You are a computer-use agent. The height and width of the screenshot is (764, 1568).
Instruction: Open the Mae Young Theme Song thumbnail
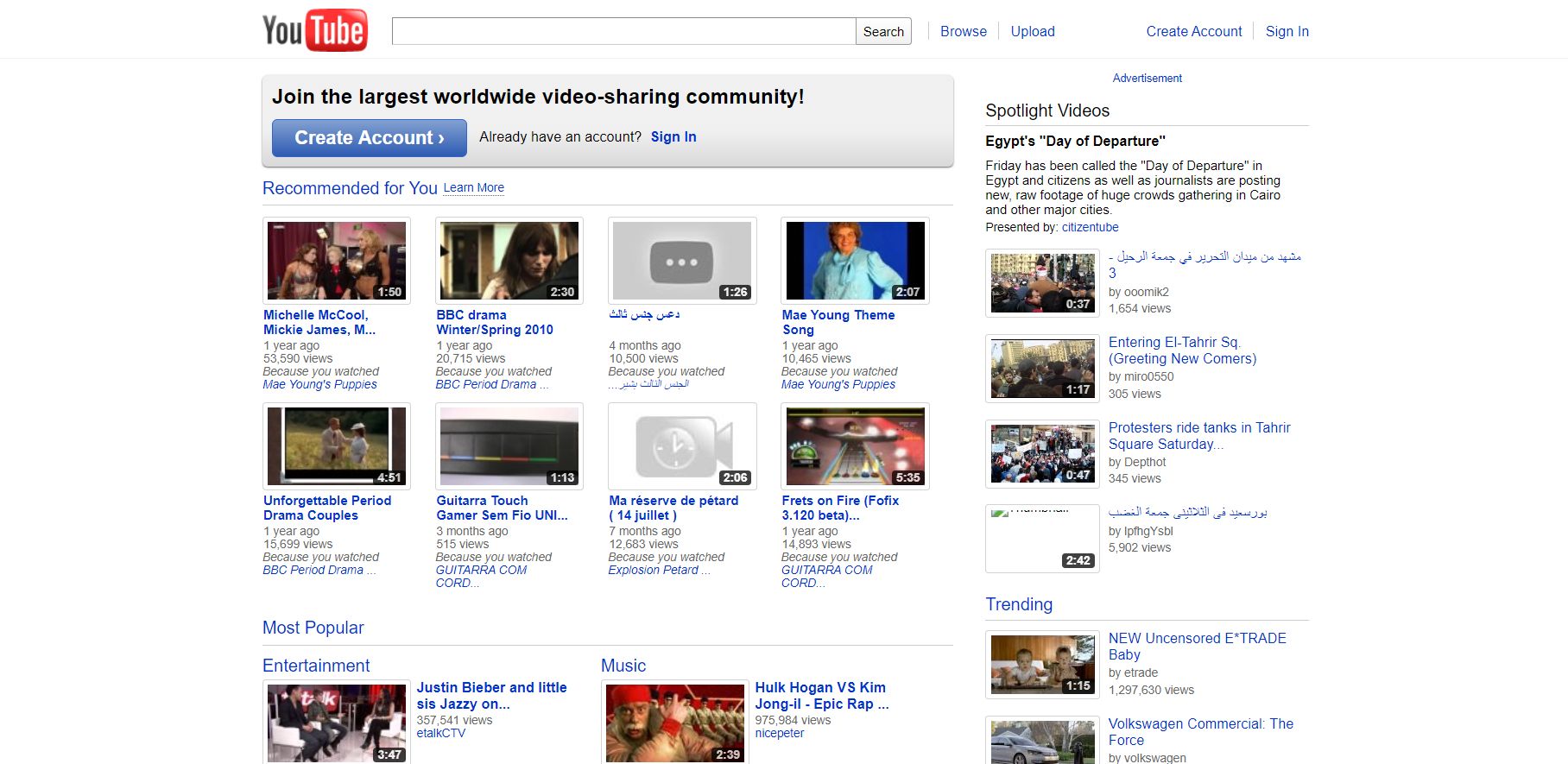[x=855, y=261]
